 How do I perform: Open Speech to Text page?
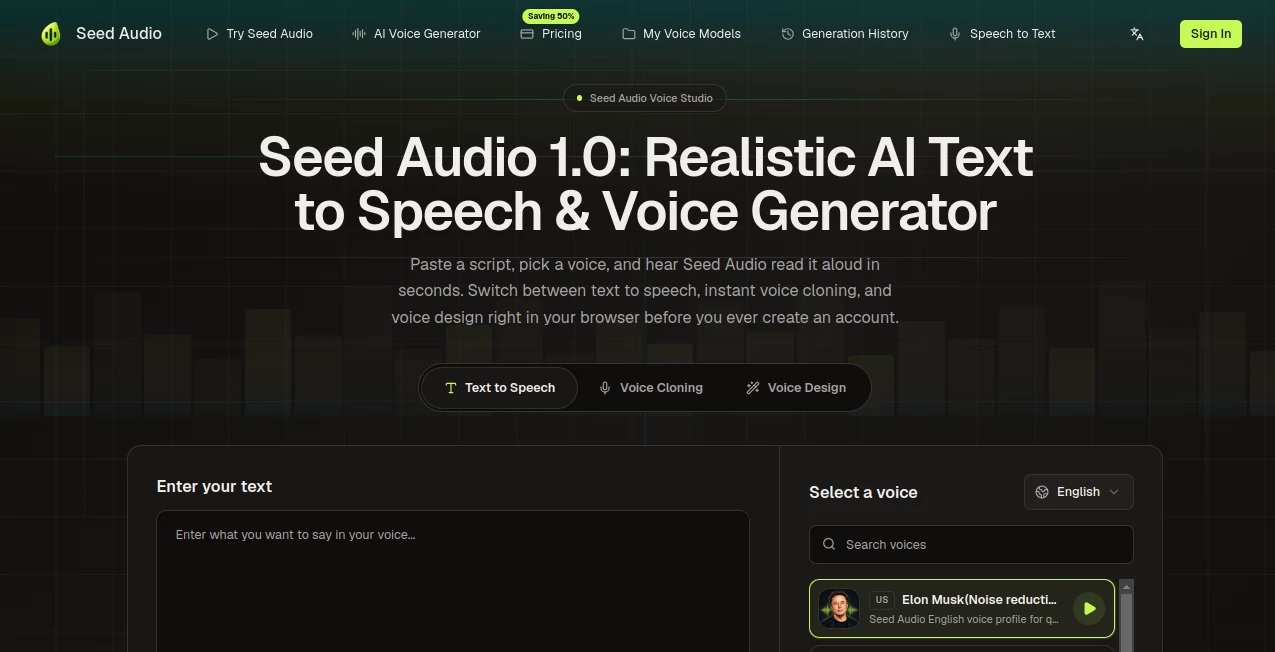click(x=1002, y=34)
